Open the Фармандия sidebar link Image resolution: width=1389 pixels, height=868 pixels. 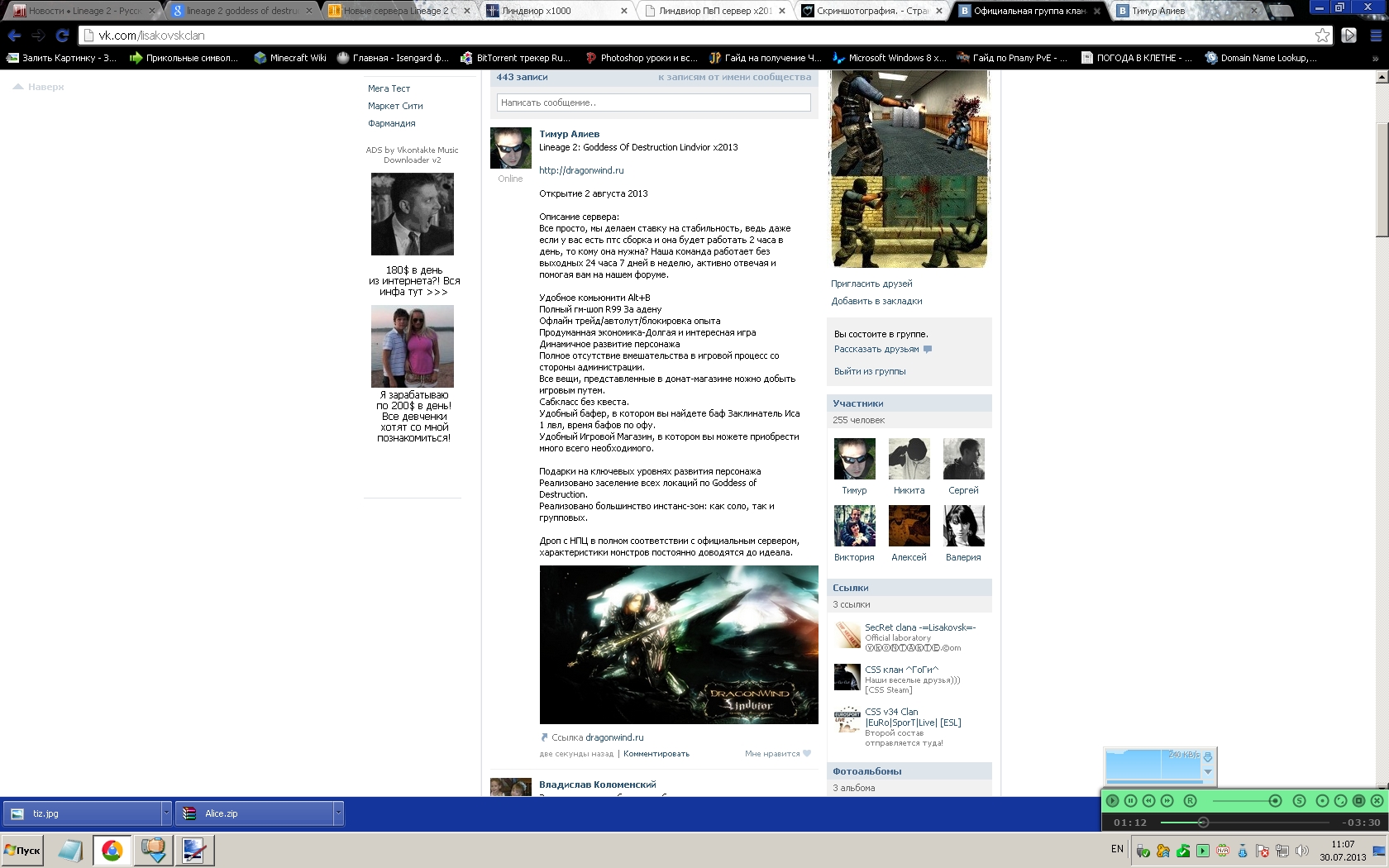[x=391, y=123]
